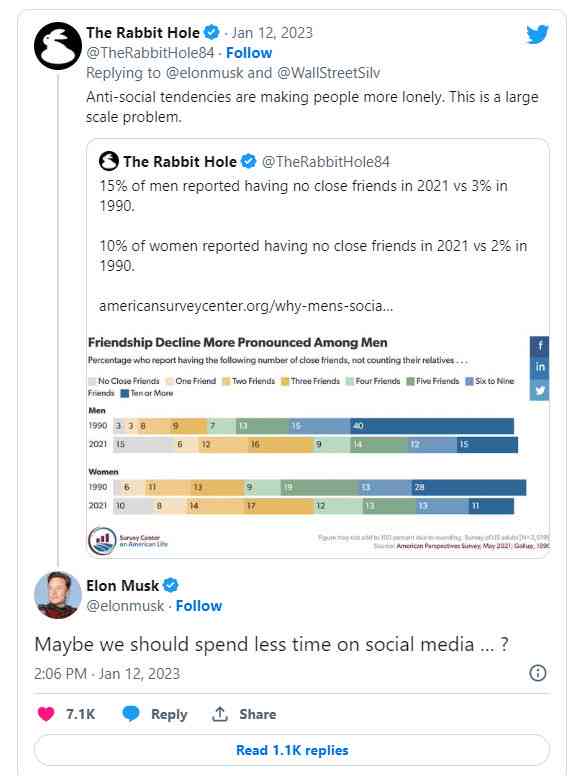The height and width of the screenshot is (776, 580).
Task: Click the LinkedIn share icon on chart
Action: (x=540, y=367)
